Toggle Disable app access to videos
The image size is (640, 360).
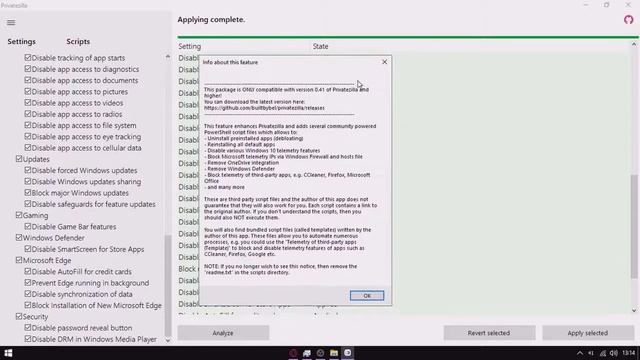pyautogui.click(x=28, y=102)
